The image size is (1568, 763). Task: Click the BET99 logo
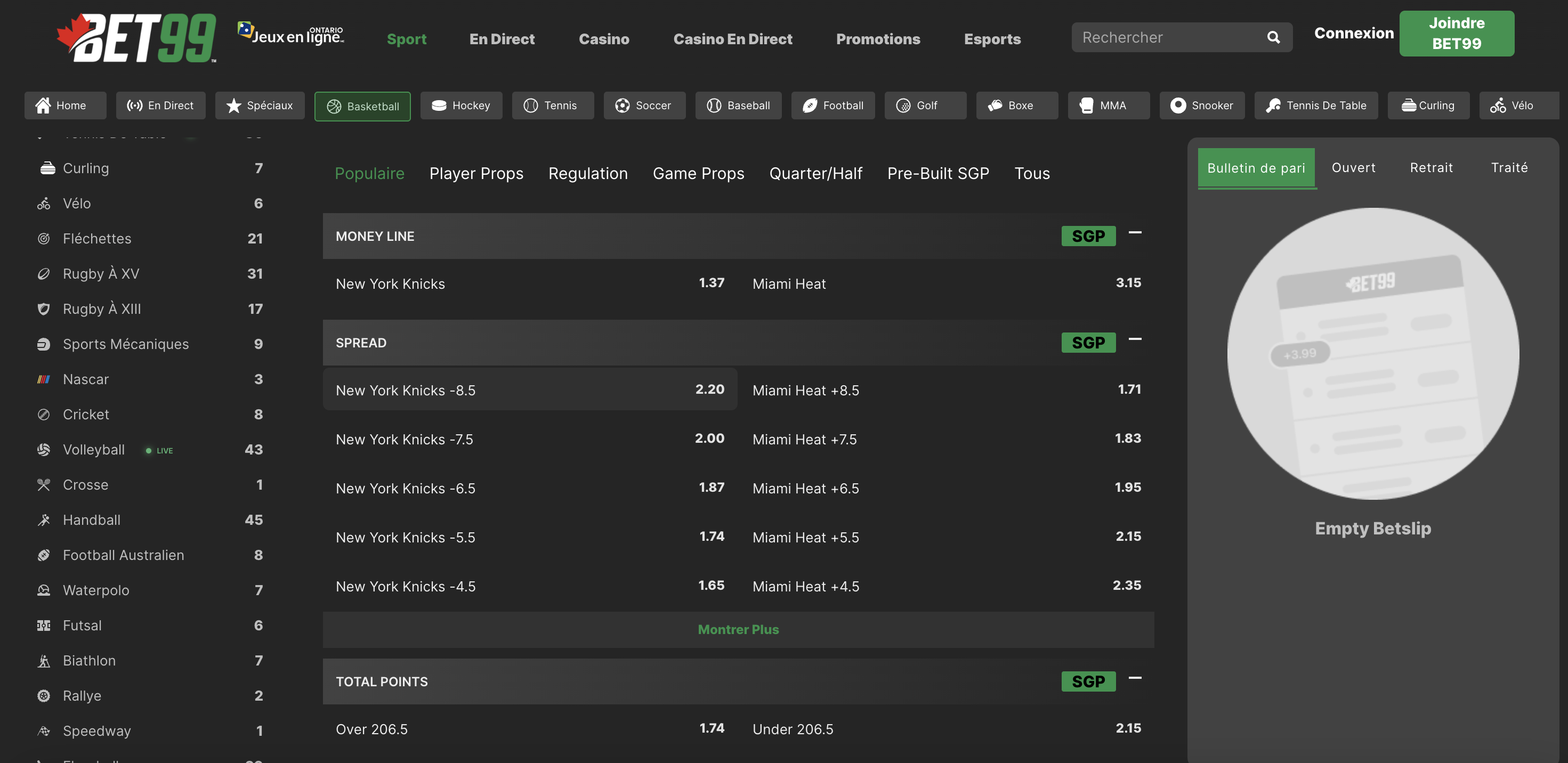(136, 38)
